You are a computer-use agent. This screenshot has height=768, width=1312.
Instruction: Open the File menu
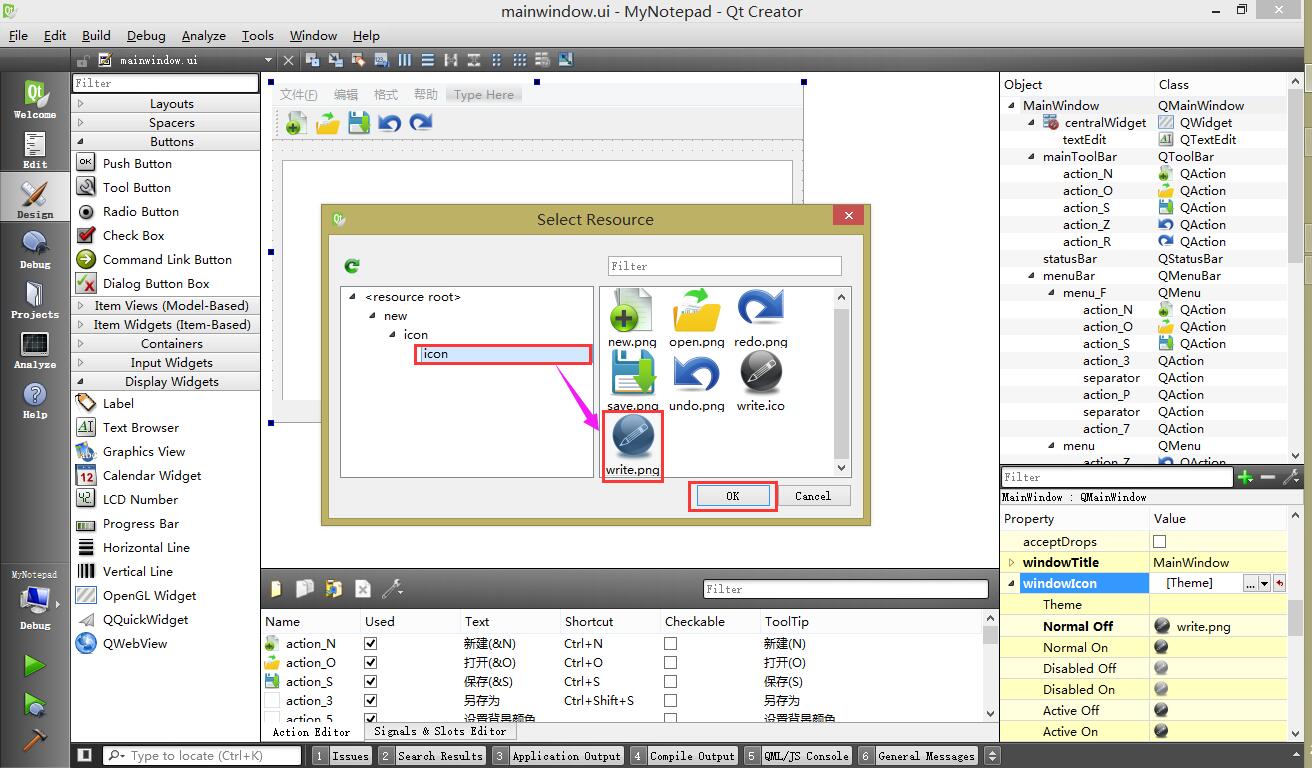coord(18,35)
